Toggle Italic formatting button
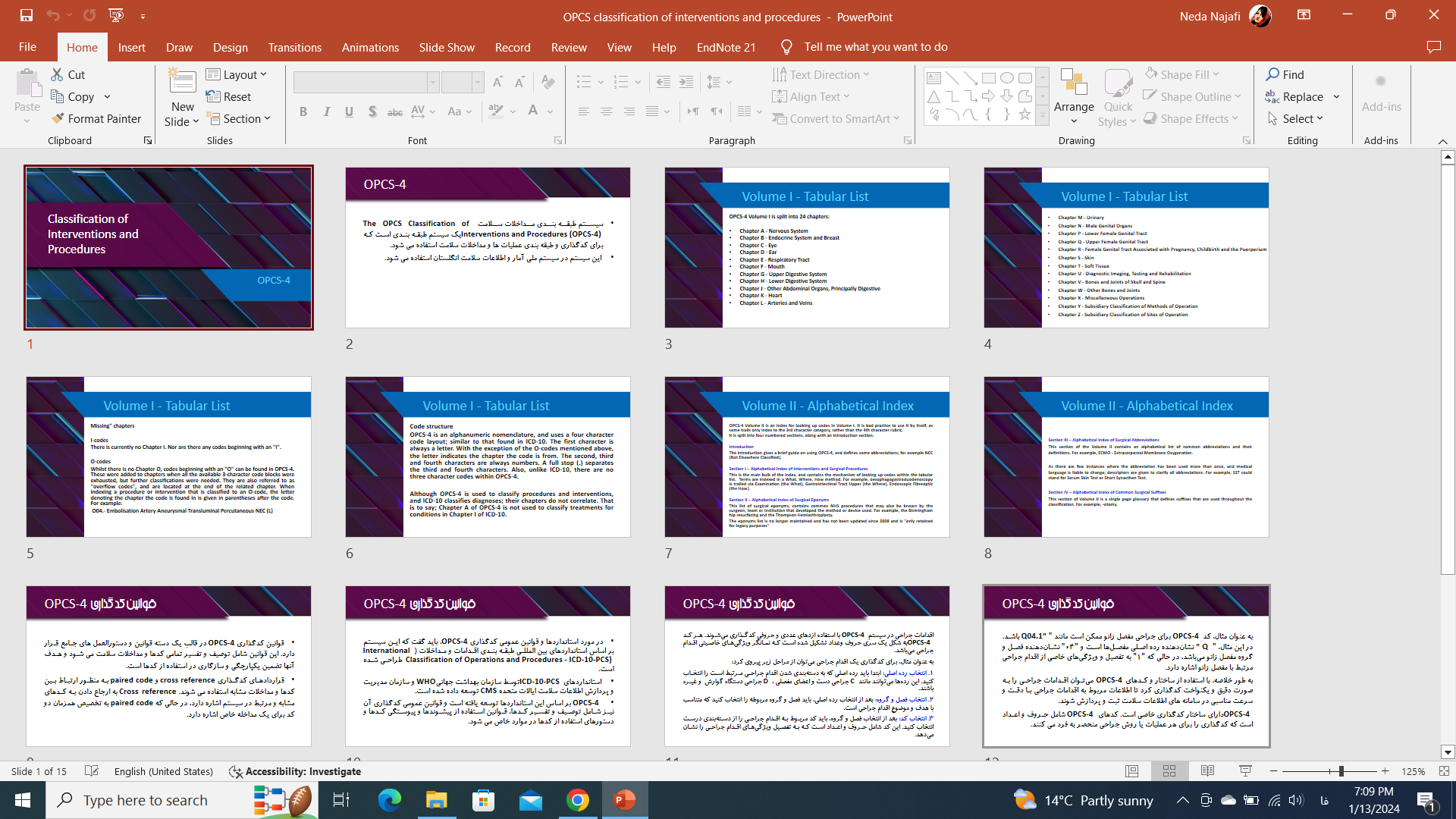Screen dimensions: 1456x819 tap(326, 111)
